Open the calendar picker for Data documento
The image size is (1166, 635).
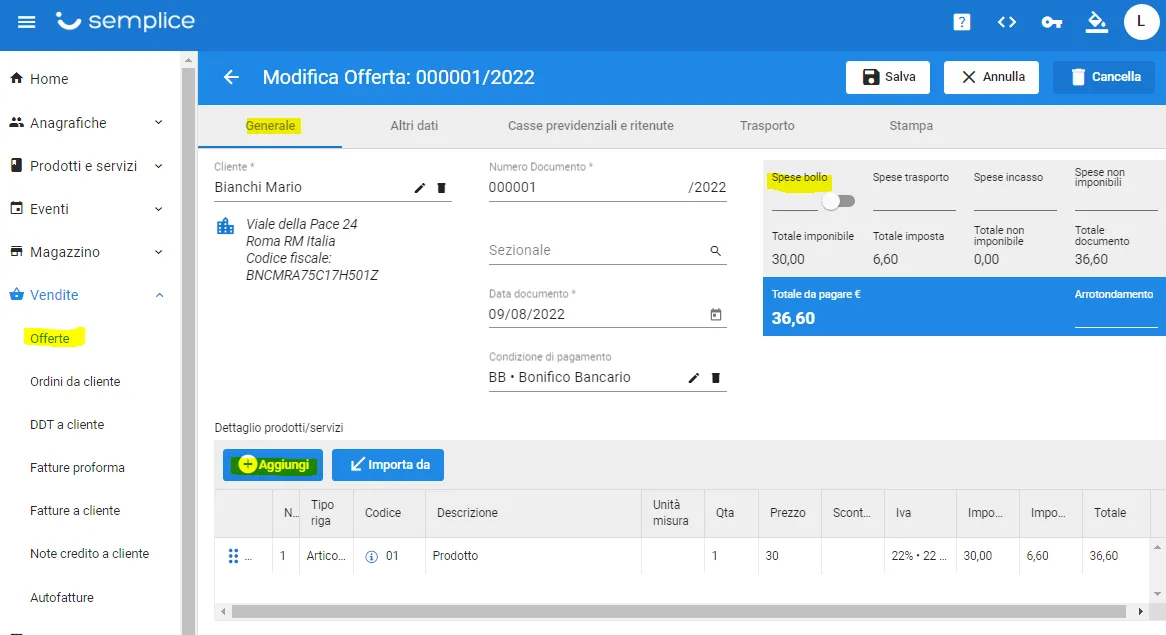tap(715, 315)
